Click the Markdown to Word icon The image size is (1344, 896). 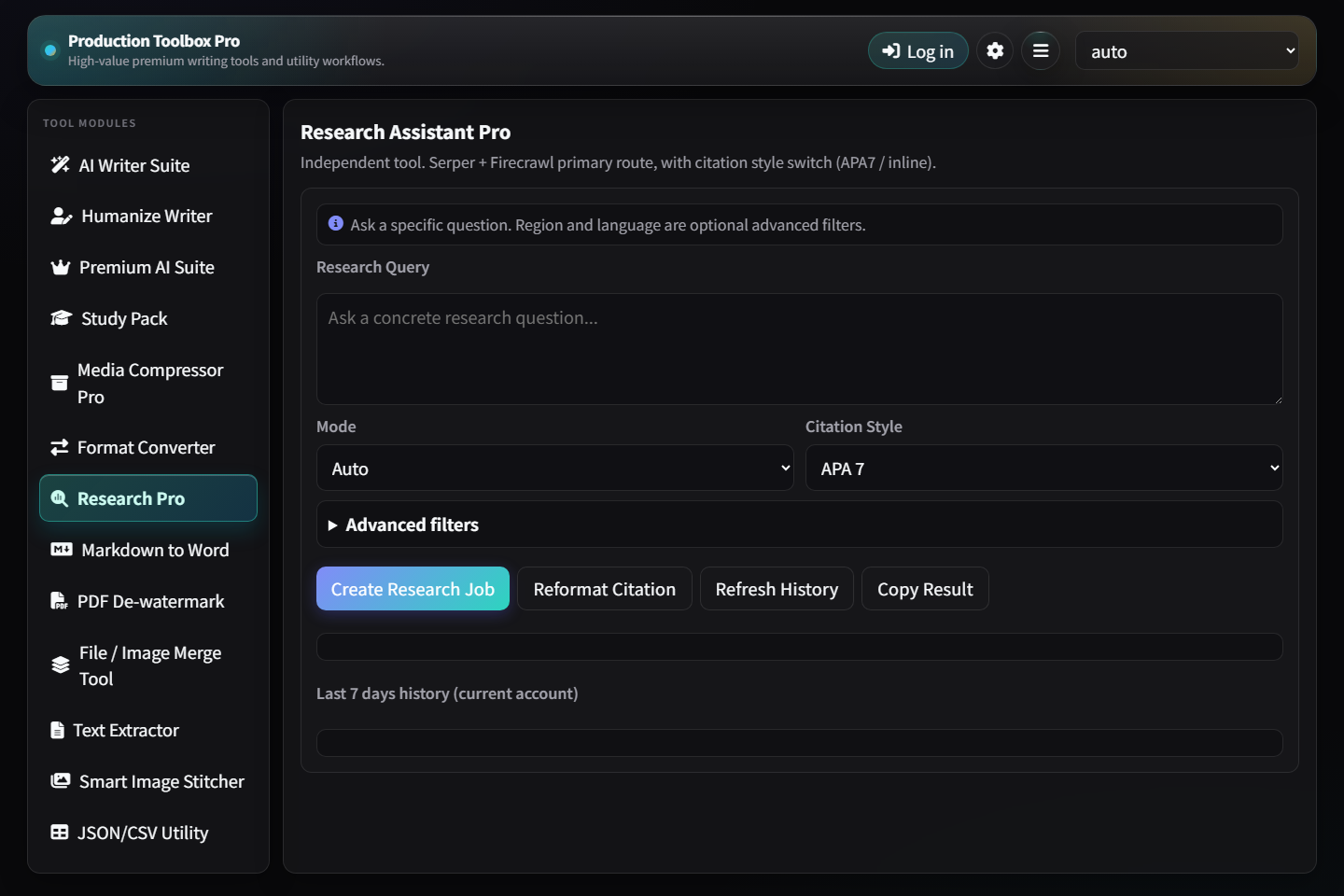[x=62, y=550]
